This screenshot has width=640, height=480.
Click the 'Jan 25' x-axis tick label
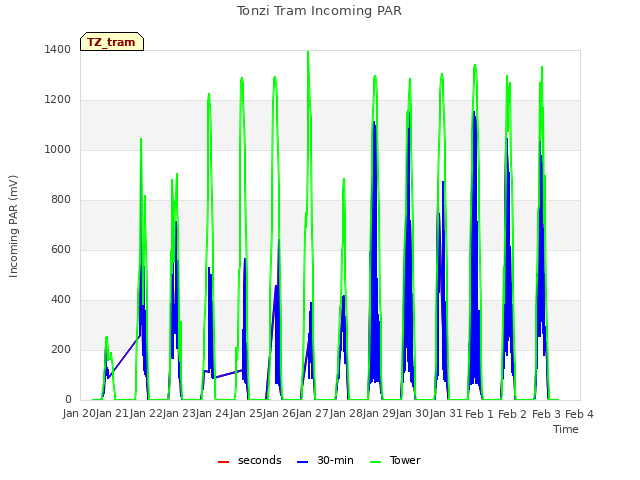(246, 414)
